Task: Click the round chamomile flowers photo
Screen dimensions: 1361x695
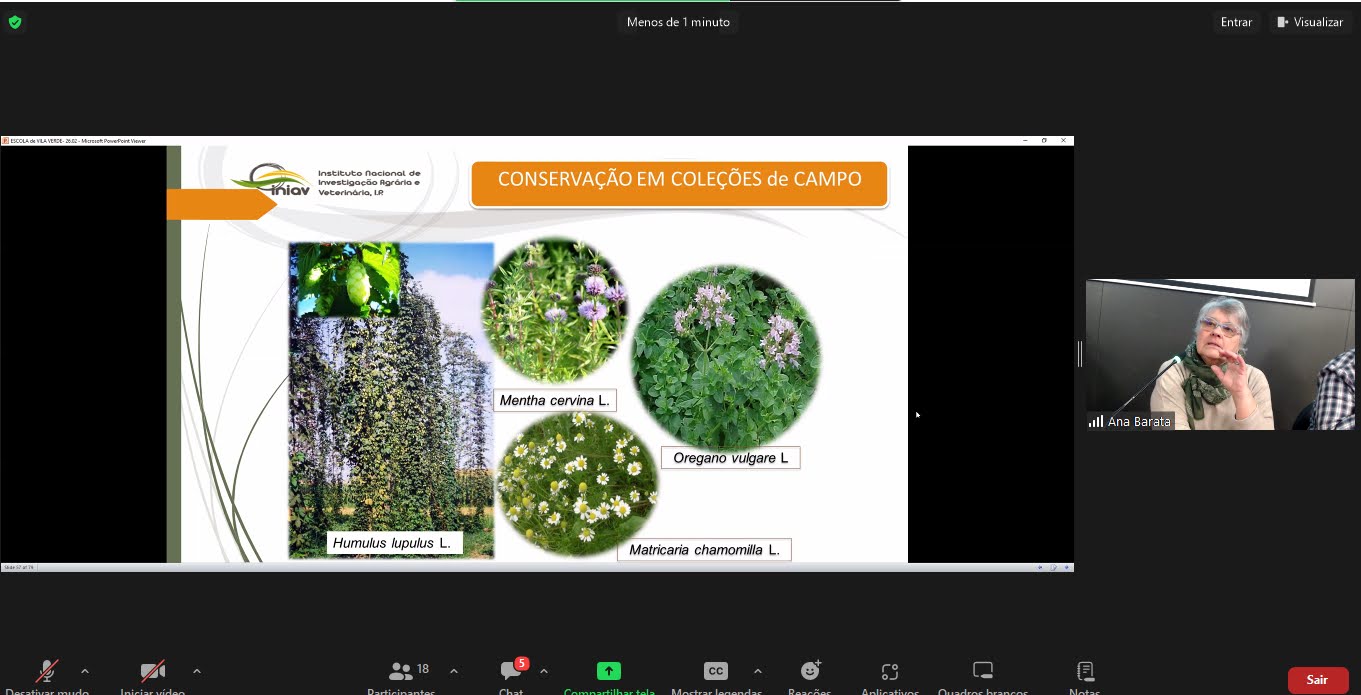Action: (577, 485)
